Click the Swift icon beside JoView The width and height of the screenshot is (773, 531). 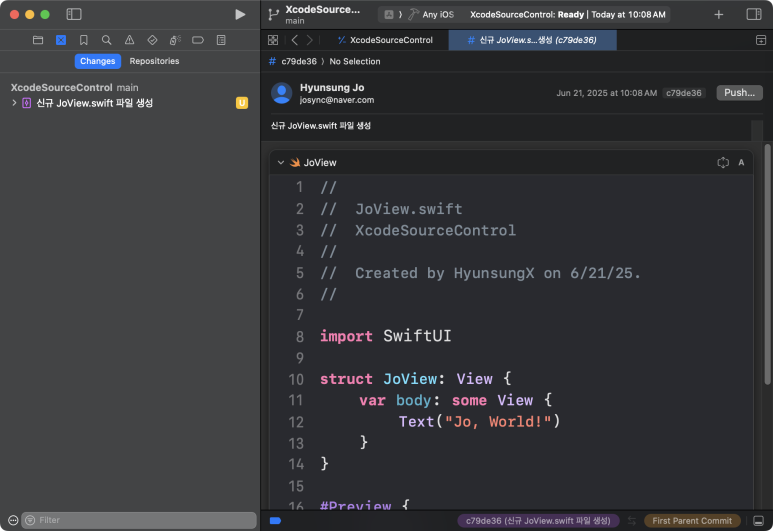(x=295, y=162)
